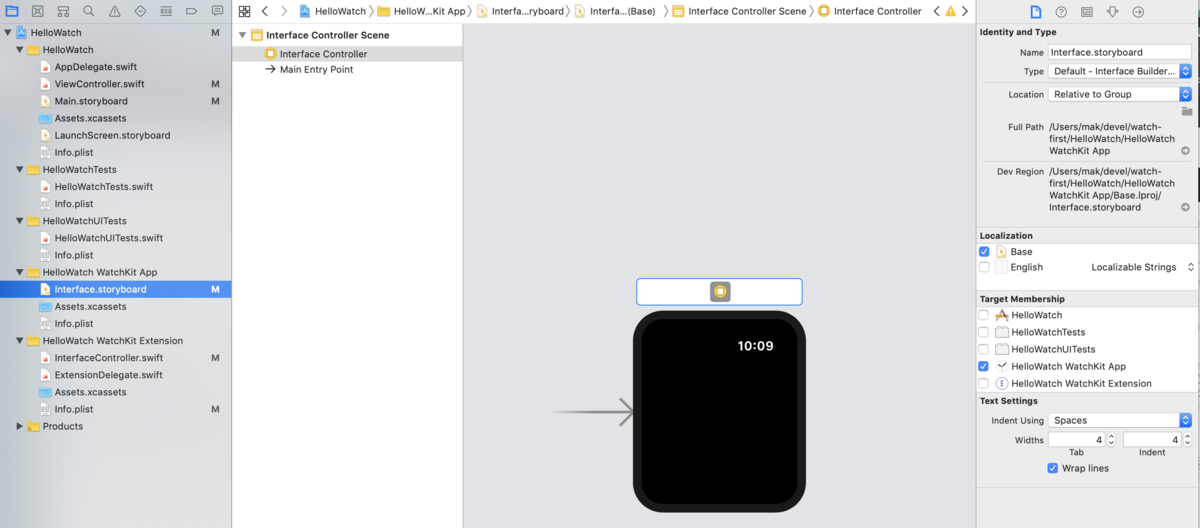Click HelloWatch in the jump bar
The height and width of the screenshot is (528, 1200).
pos(333,11)
